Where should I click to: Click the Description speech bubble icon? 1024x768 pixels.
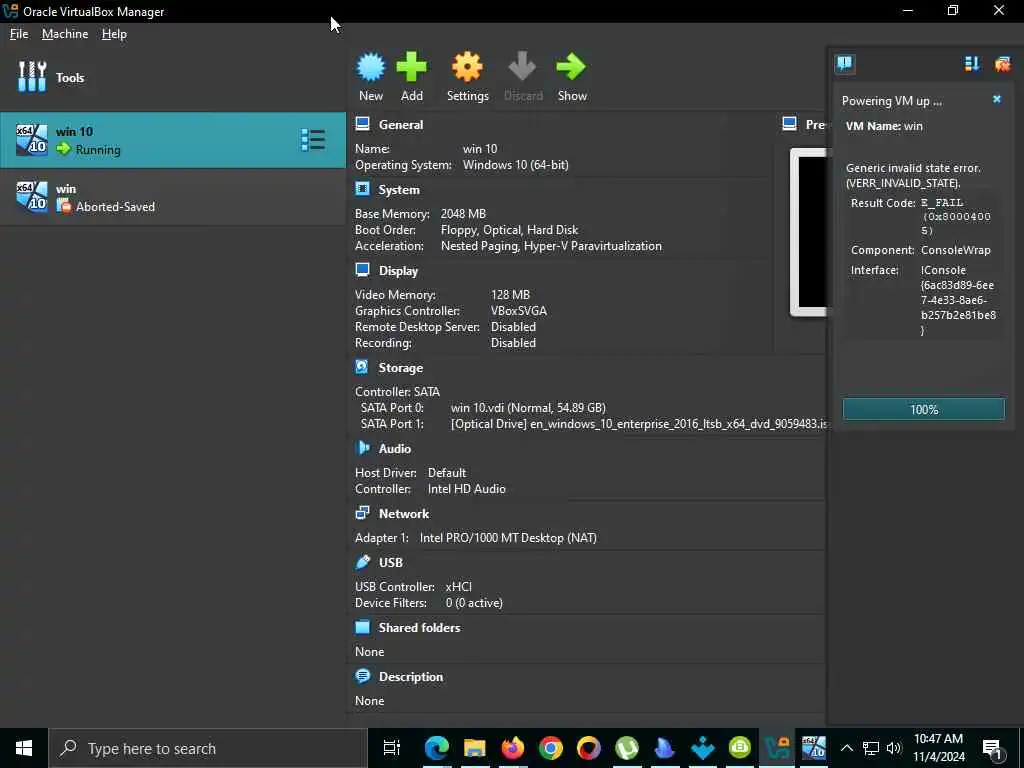tap(362, 676)
